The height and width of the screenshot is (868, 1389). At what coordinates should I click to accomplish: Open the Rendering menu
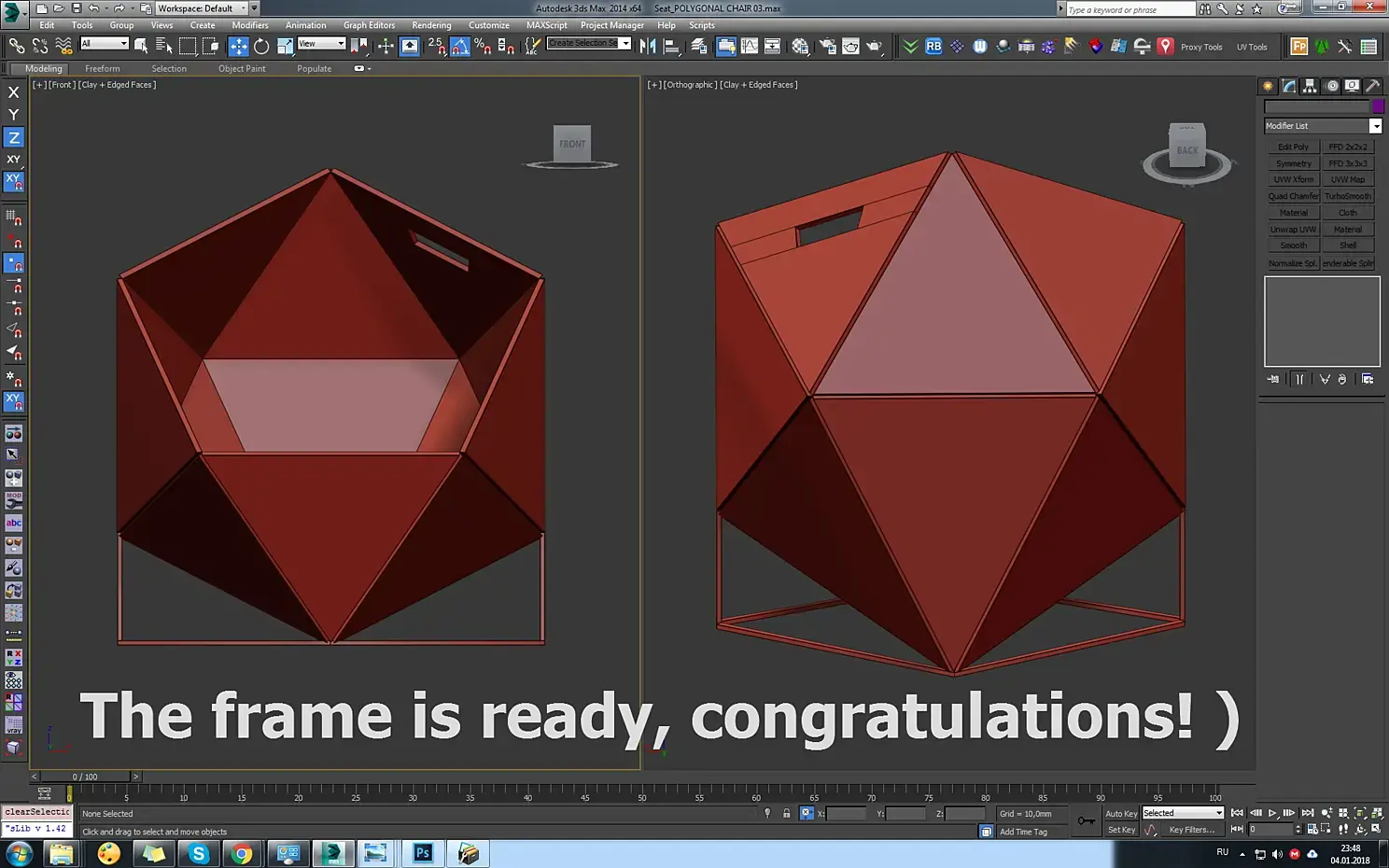point(431,25)
